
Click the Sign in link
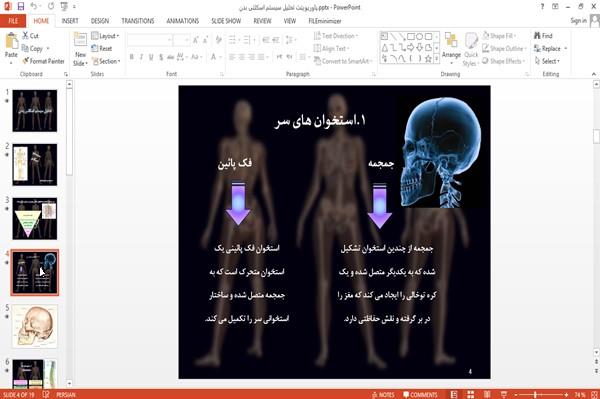click(x=578, y=21)
